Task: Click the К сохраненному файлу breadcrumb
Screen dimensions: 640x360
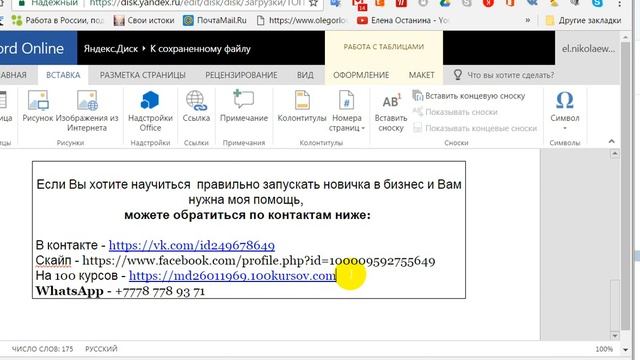Action: [x=200, y=49]
